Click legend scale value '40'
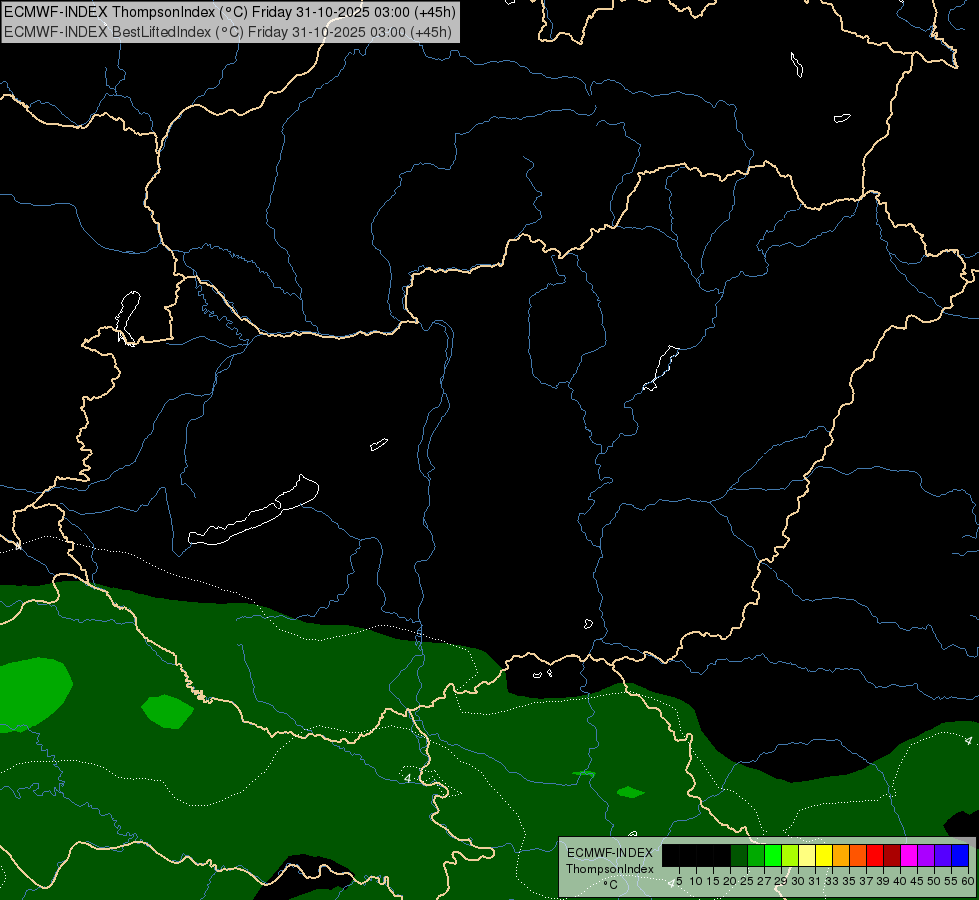979x900 pixels. 900,881
